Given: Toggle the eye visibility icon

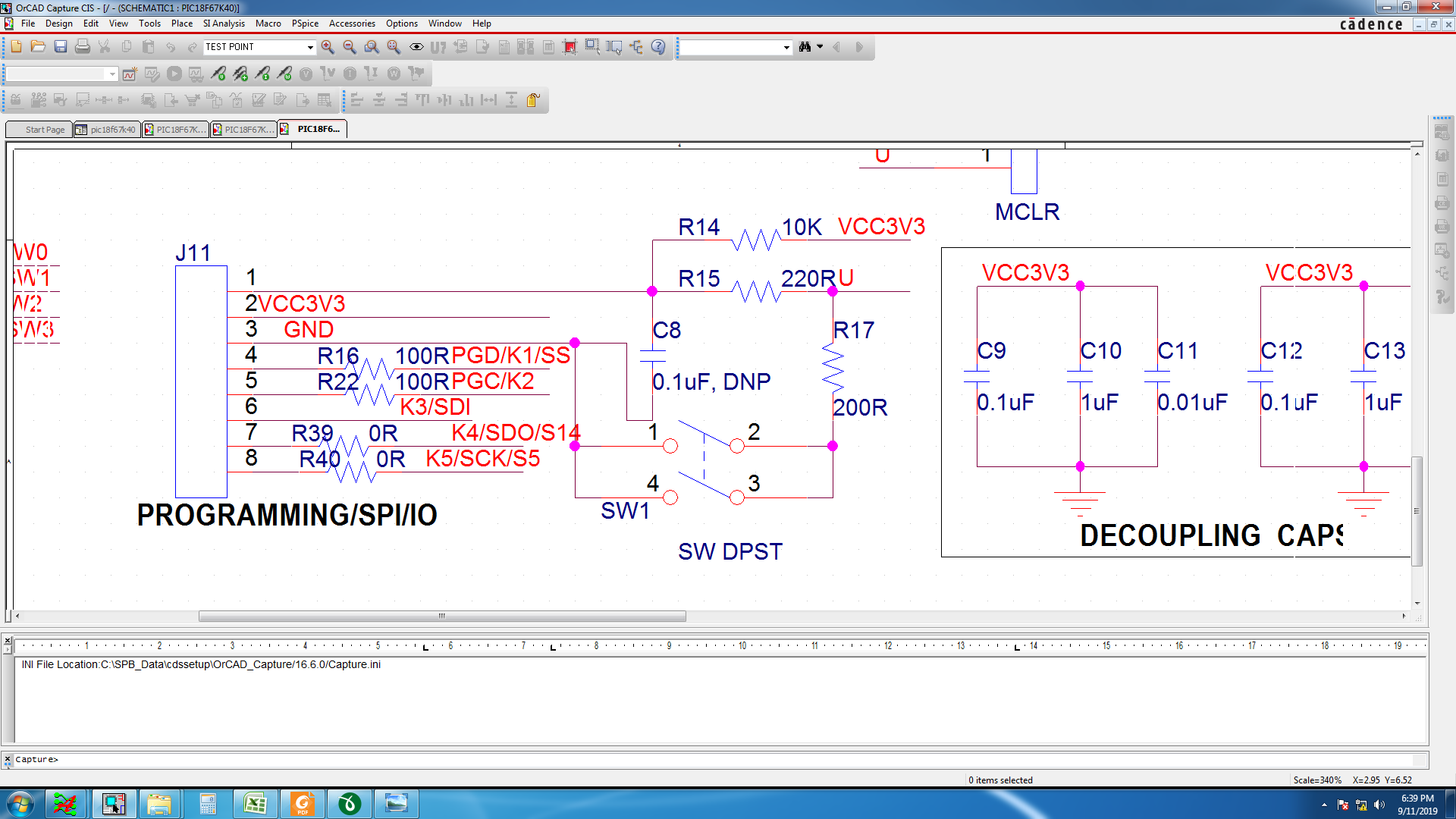Looking at the screenshot, I should 416,47.
